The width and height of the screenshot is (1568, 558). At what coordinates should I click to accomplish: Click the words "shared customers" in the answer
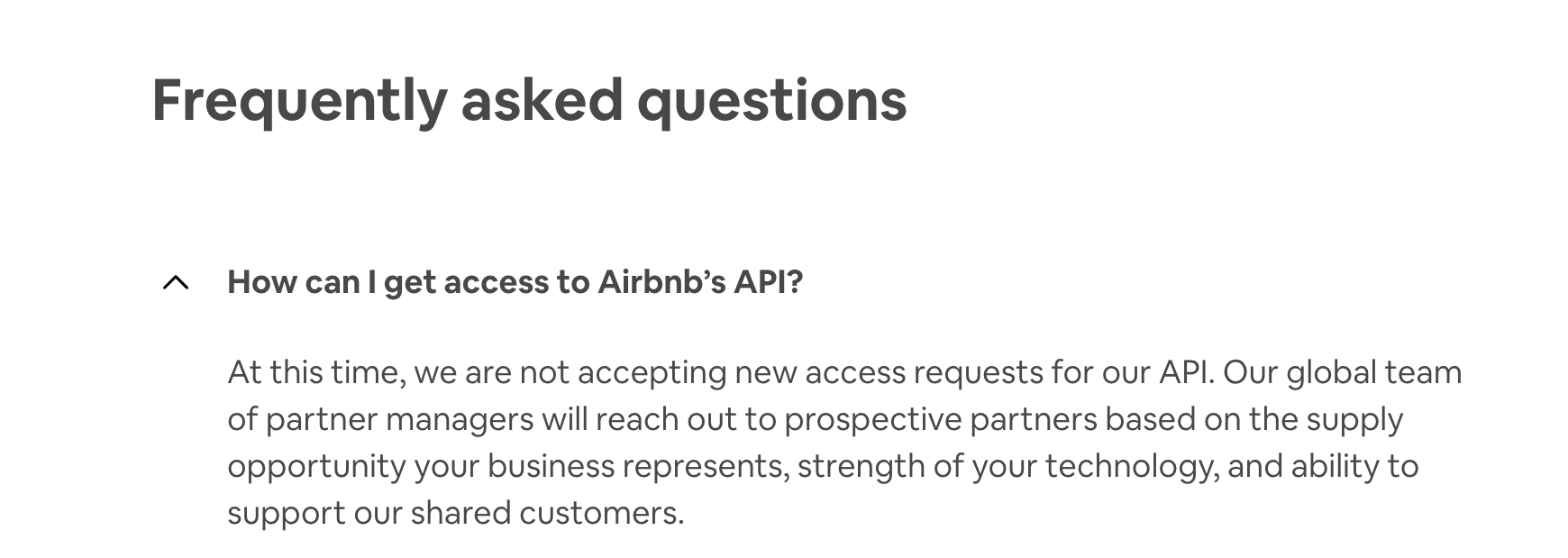[x=545, y=513]
